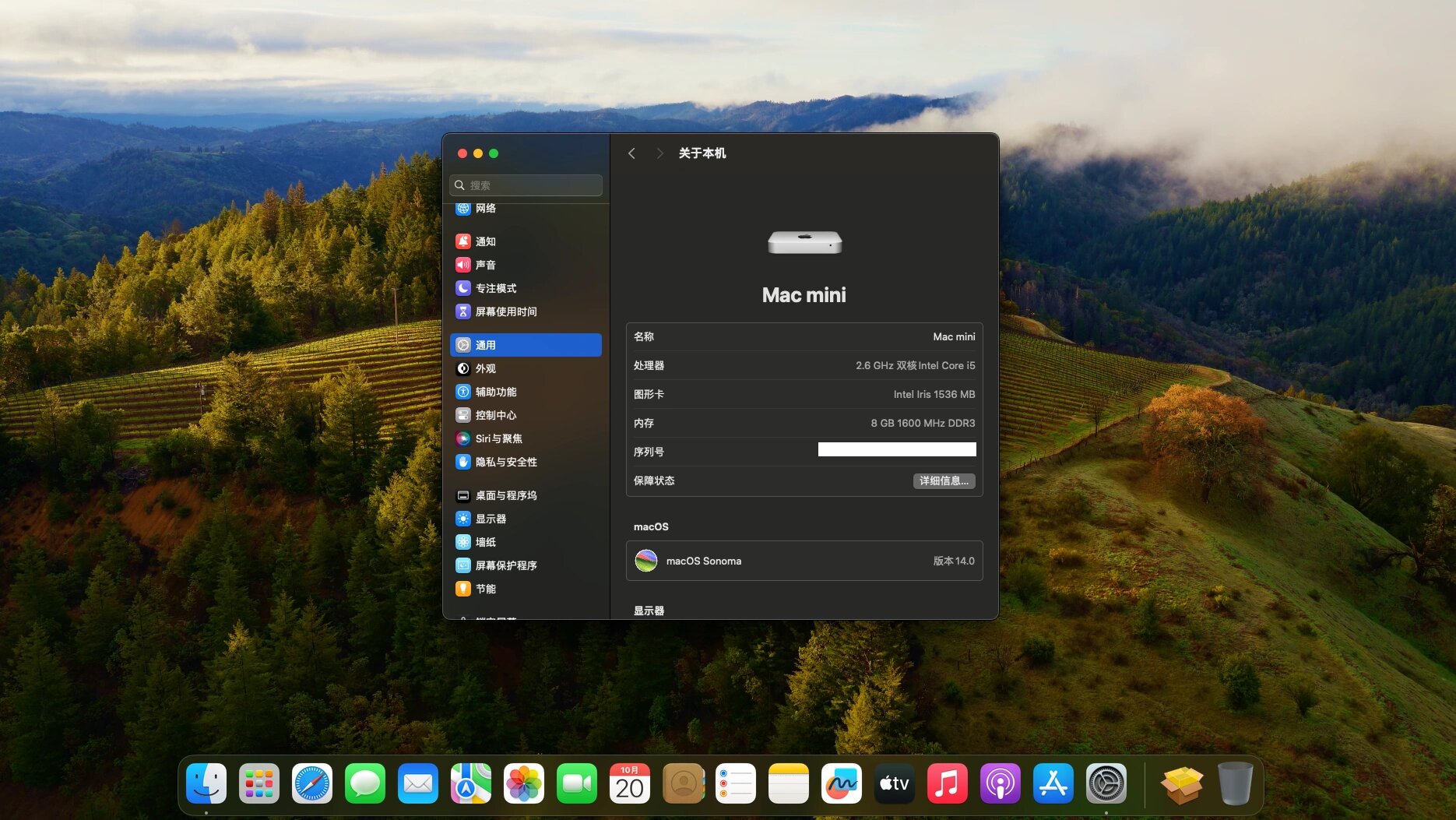Select 通知 in settings sidebar
The height and width of the screenshot is (820, 1456).
[526, 241]
